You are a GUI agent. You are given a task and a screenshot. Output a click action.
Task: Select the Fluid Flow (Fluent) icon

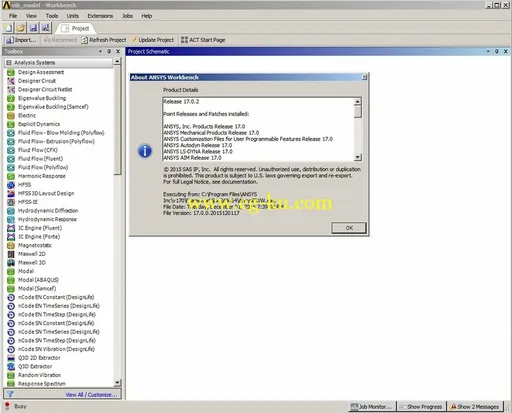(x=11, y=159)
